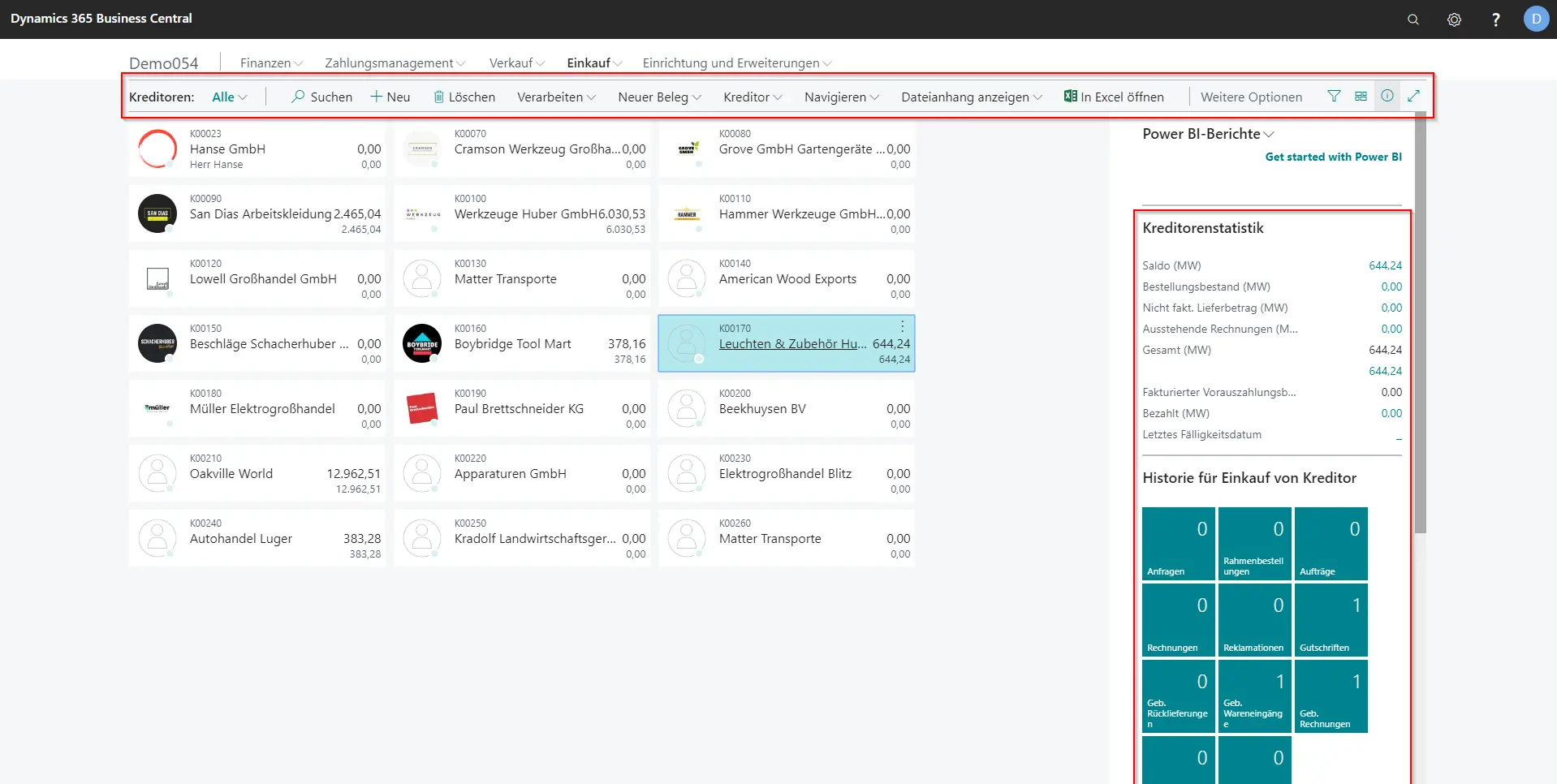Open the Finanzen navigation menu
Image resolution: width=1557 pixels, height=784 pixels.
272,62
